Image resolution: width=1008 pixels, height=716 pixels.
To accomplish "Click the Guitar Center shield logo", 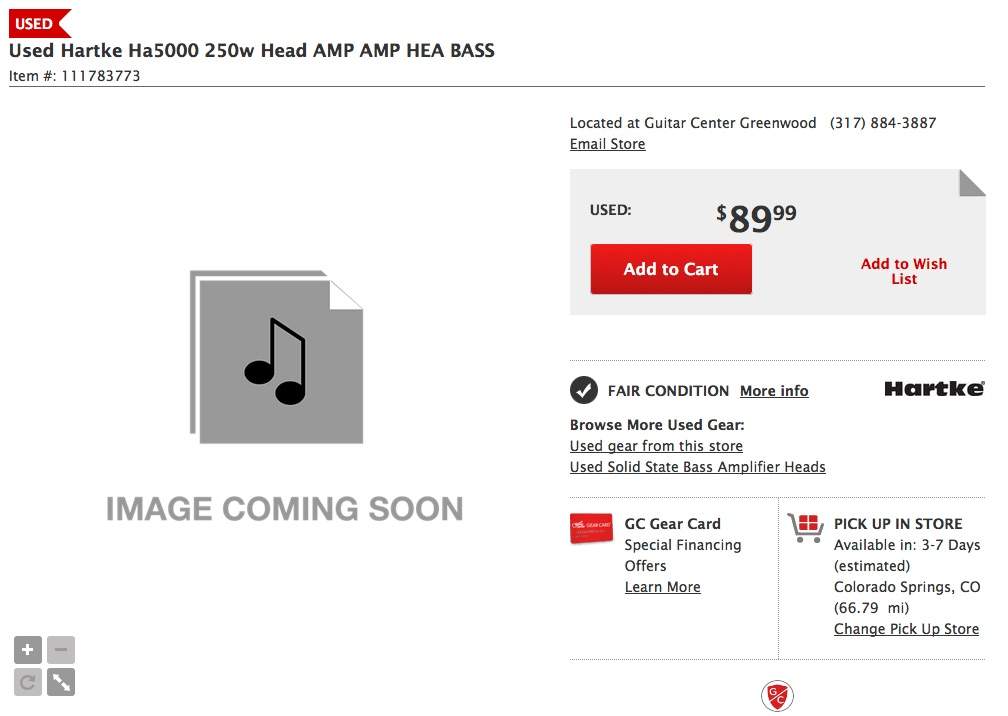I will [777, 696].
